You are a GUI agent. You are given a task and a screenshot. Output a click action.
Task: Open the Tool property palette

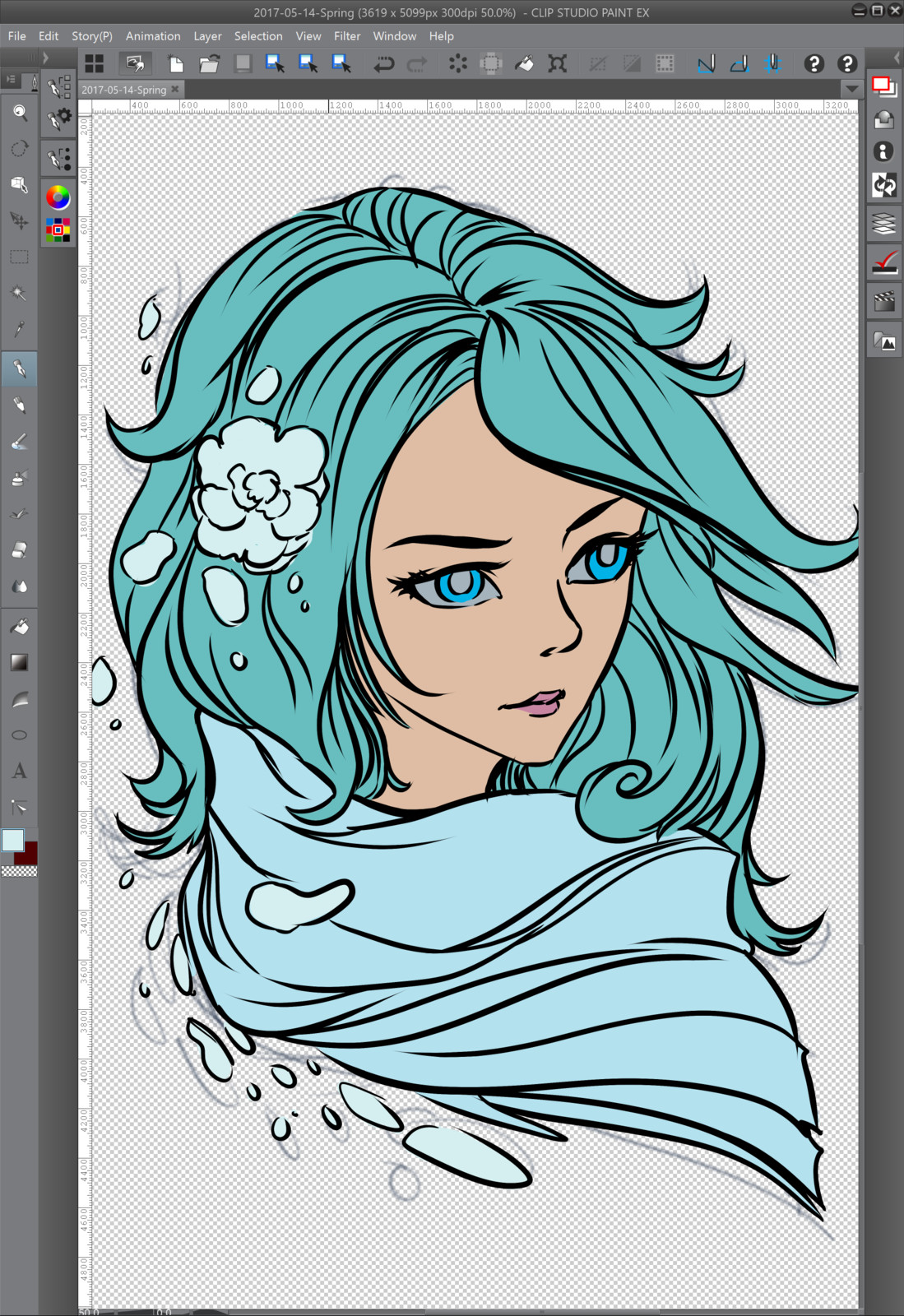tap(58, 120)
